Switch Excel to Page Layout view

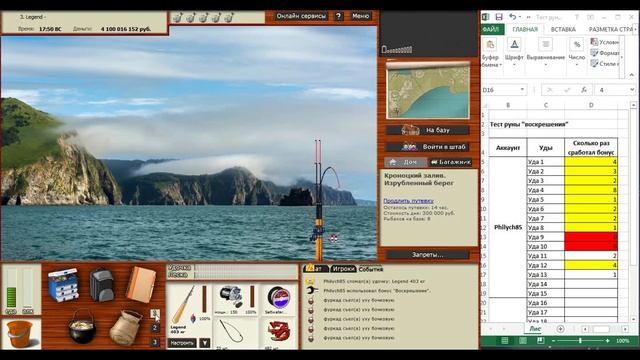click(523, 341)
